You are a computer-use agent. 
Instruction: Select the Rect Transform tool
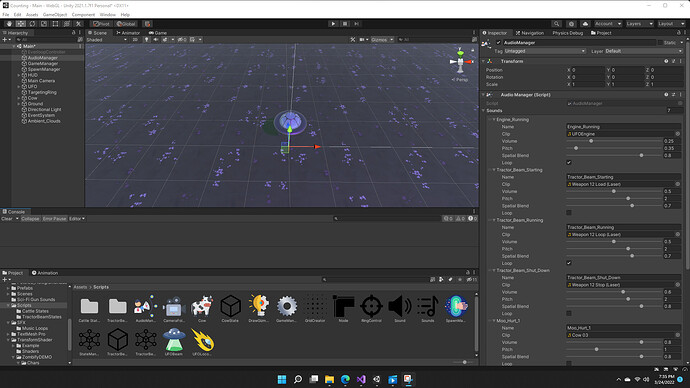55,24
